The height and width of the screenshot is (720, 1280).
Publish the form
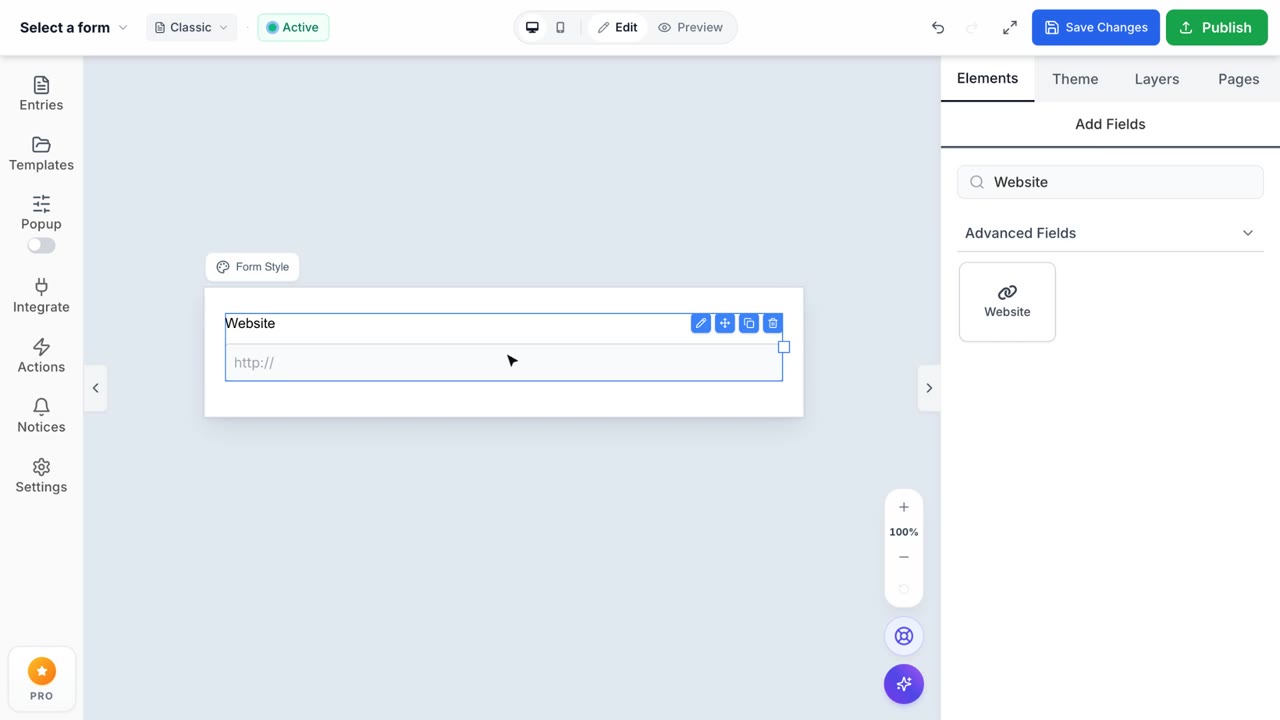(1217, 28)
